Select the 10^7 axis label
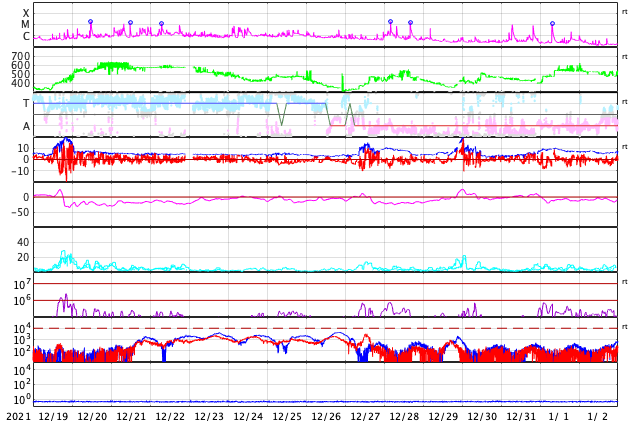Viewport: 634px width, 424px height. click(22, 284)
